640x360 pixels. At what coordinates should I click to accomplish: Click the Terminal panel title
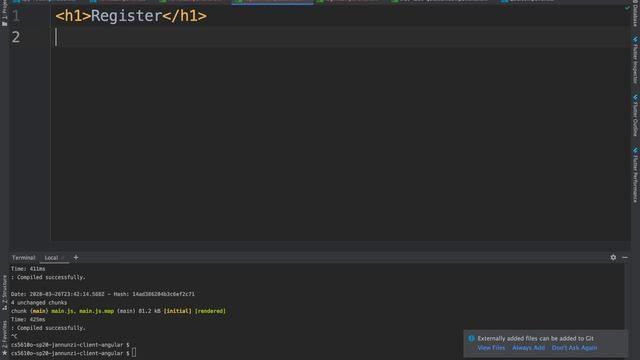pos(23,258)
